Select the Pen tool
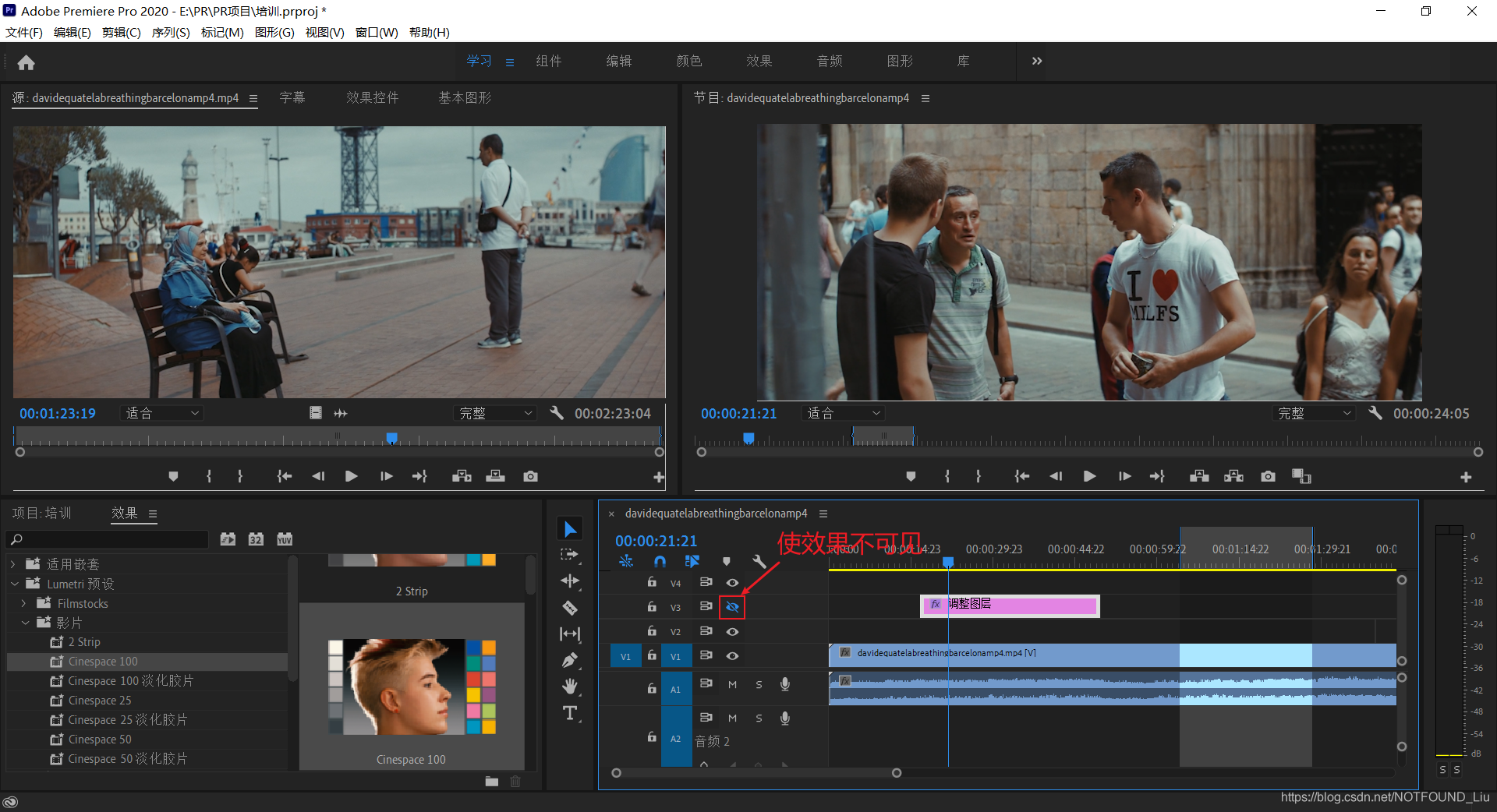Screen dimensions: 1497x812 click(x=570, y=661)
